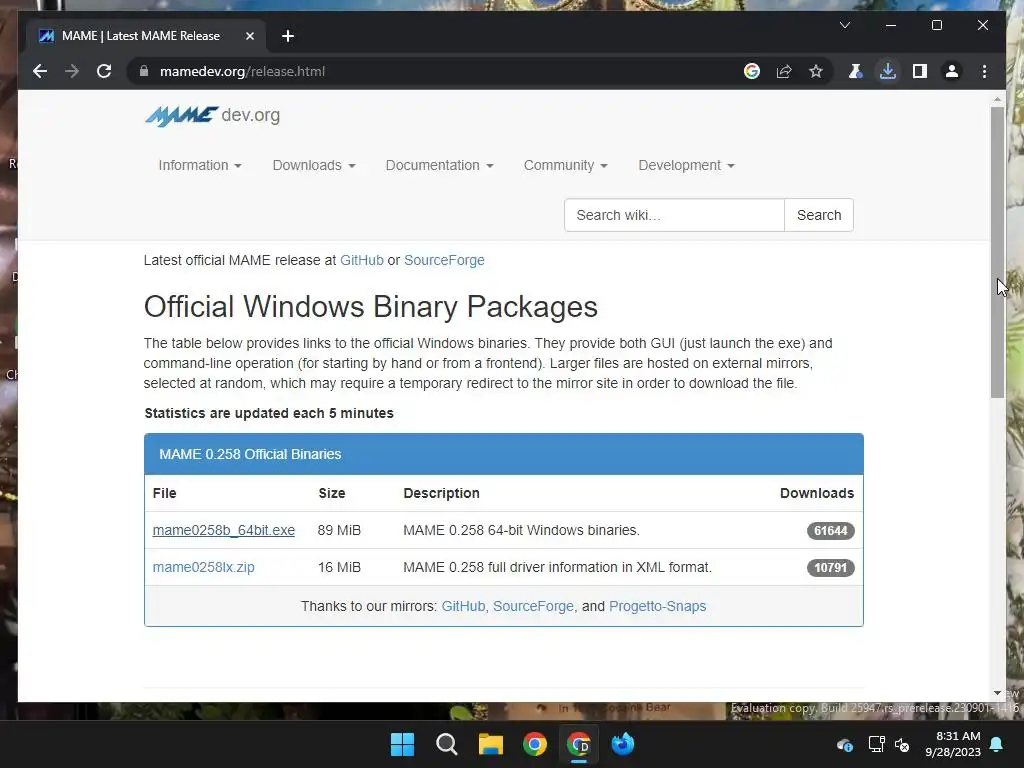Click the 10791 downloads badge
1024x768 pixels.
pyautogui.click(x=831, y=568)
